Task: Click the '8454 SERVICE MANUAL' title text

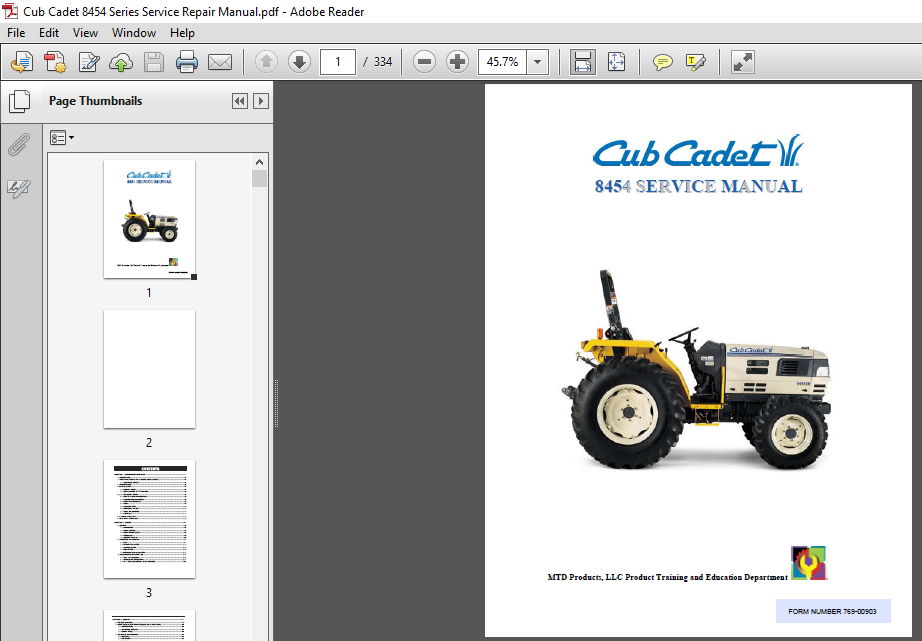Action: [x=699, y=186]
